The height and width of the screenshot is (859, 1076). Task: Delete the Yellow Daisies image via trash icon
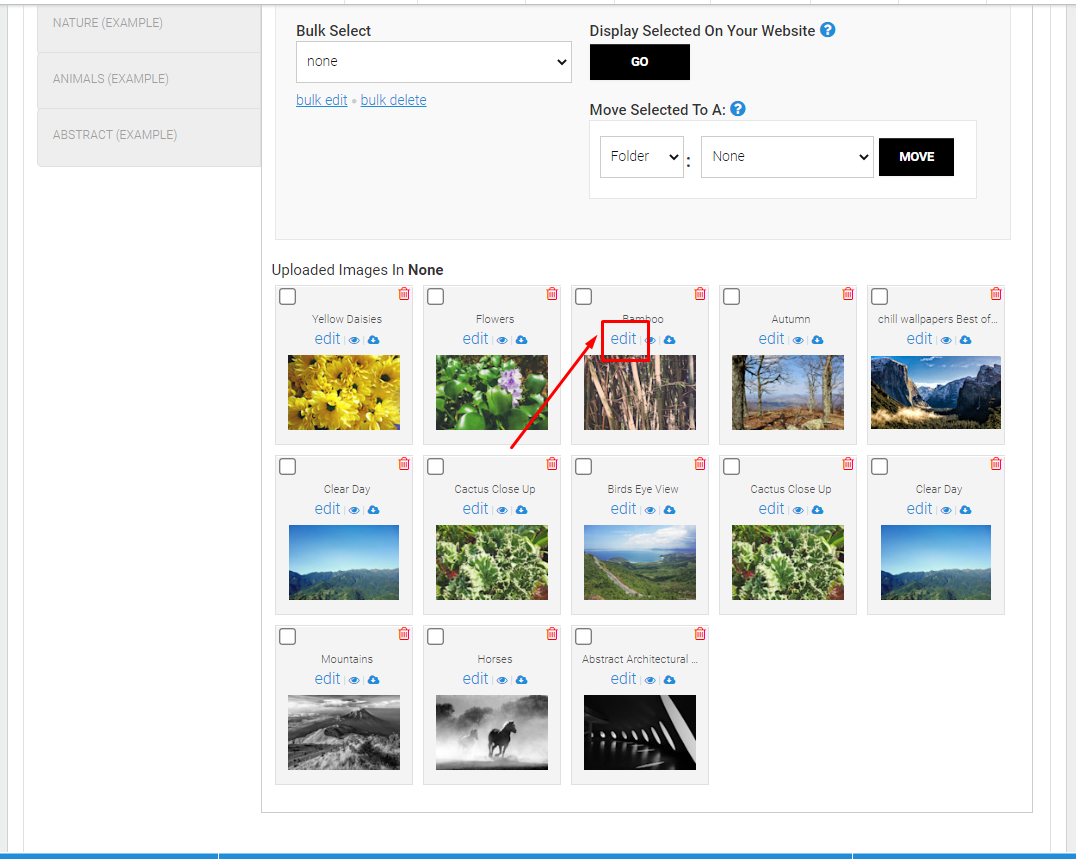pos(404,294)
